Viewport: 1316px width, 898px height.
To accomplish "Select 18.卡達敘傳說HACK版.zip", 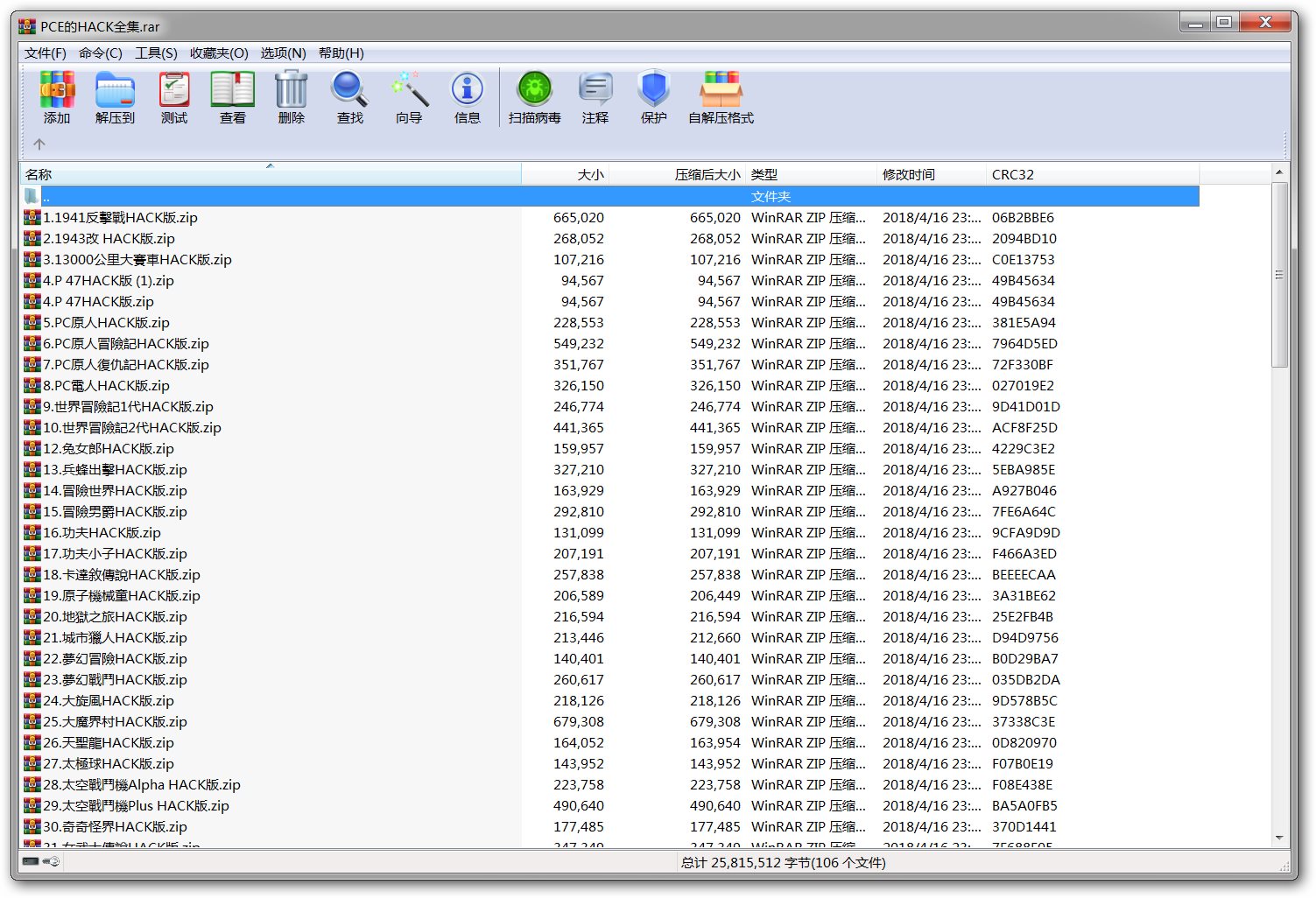I will pyautogui.click(x=122, y=574).
